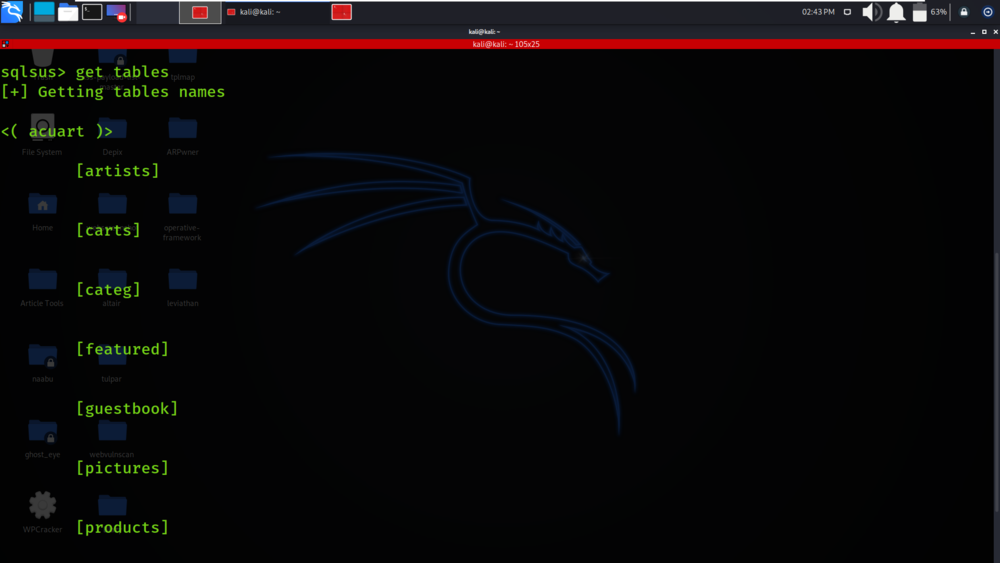
Task: Click the [pictures] table name
Action: (122, 468)
